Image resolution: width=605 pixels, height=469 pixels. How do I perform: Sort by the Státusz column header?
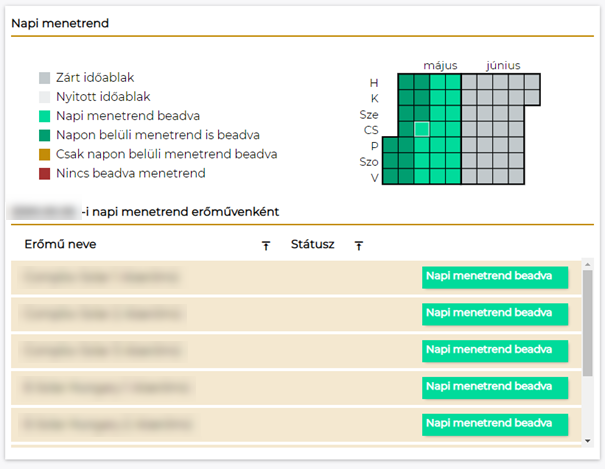coord(312,244)
